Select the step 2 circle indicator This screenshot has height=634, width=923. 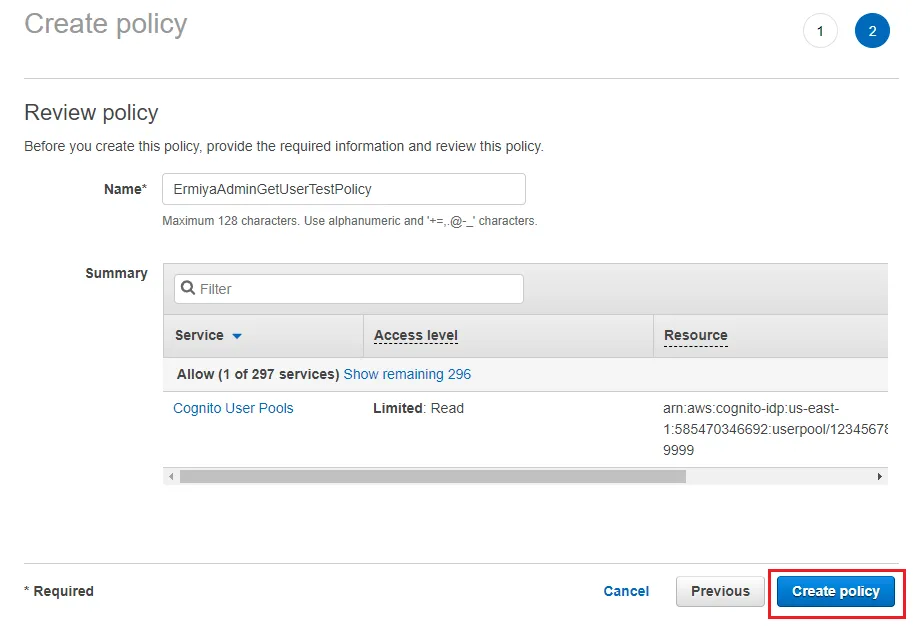[x=872, y=31]
